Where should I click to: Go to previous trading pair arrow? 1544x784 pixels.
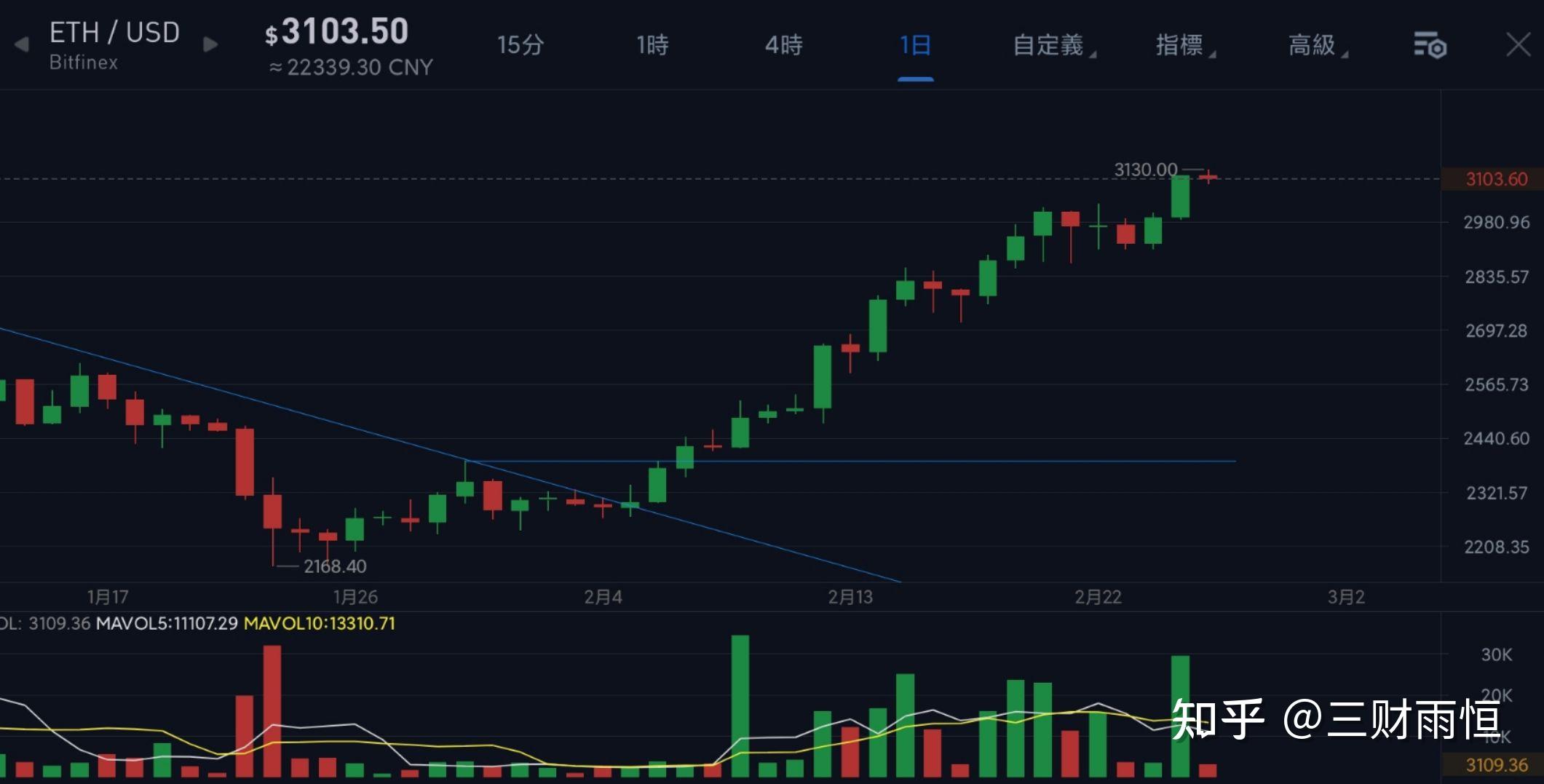pos(22,45)
